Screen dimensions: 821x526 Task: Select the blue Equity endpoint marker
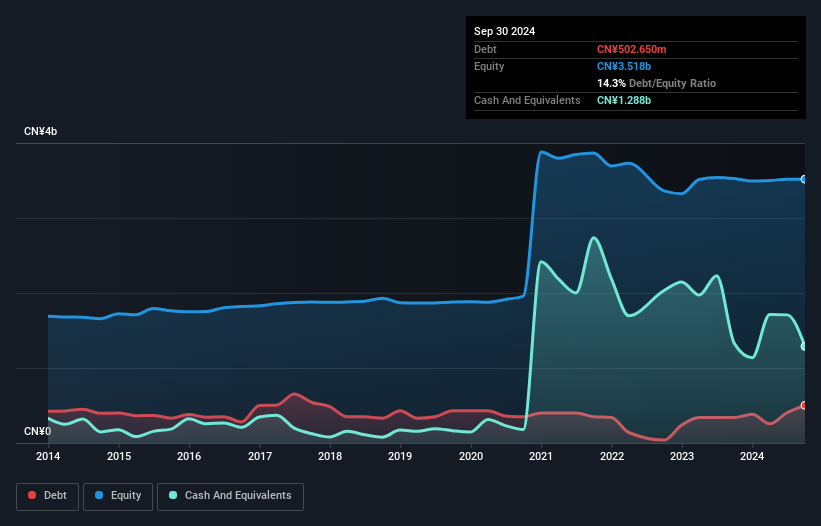(x=804, y=180)
